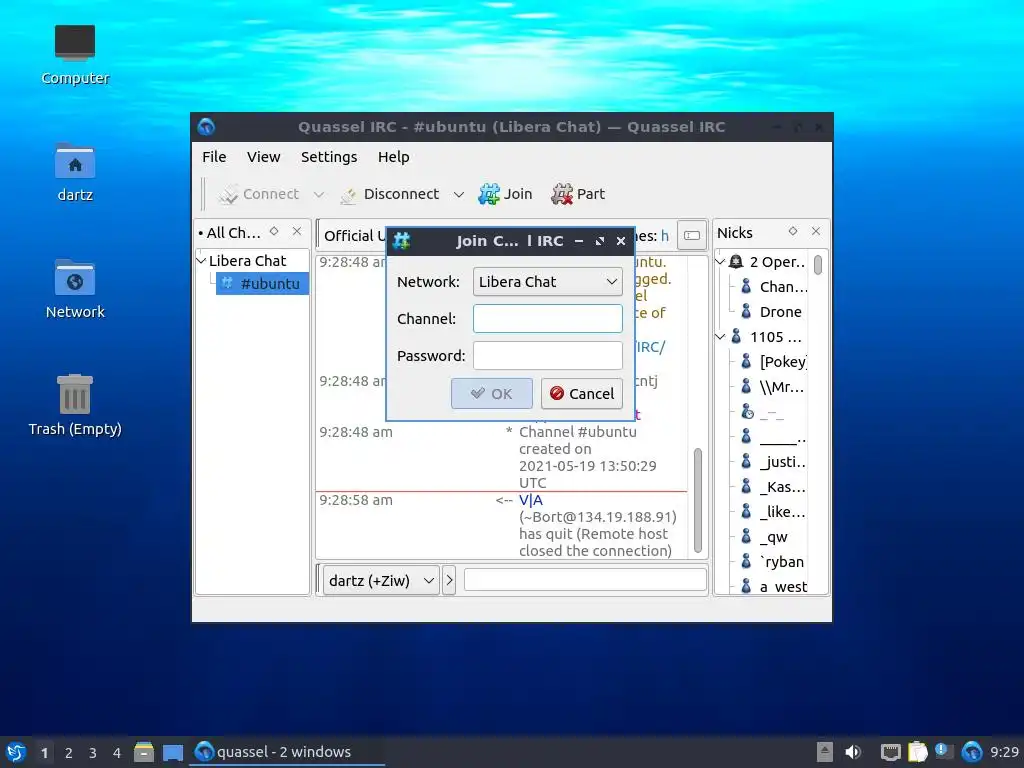Click the _qw user icon
This screenshot has height=768, width=1024.
tap(746, 537)
